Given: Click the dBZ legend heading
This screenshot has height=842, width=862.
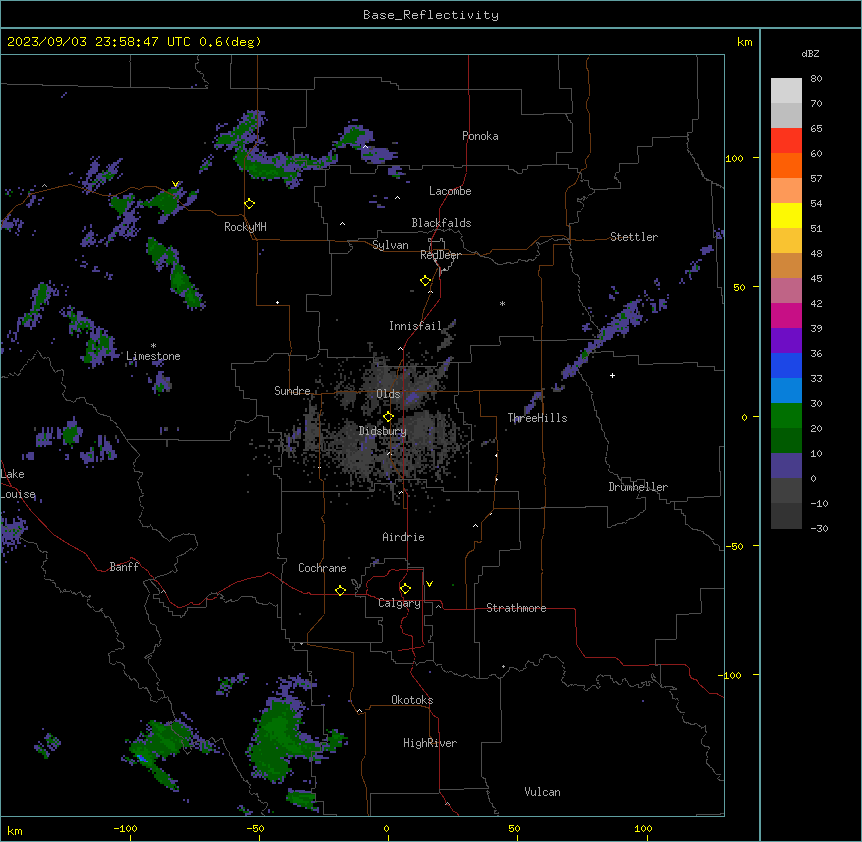Looking at the screenshot, I should click(x=810, y=53).
